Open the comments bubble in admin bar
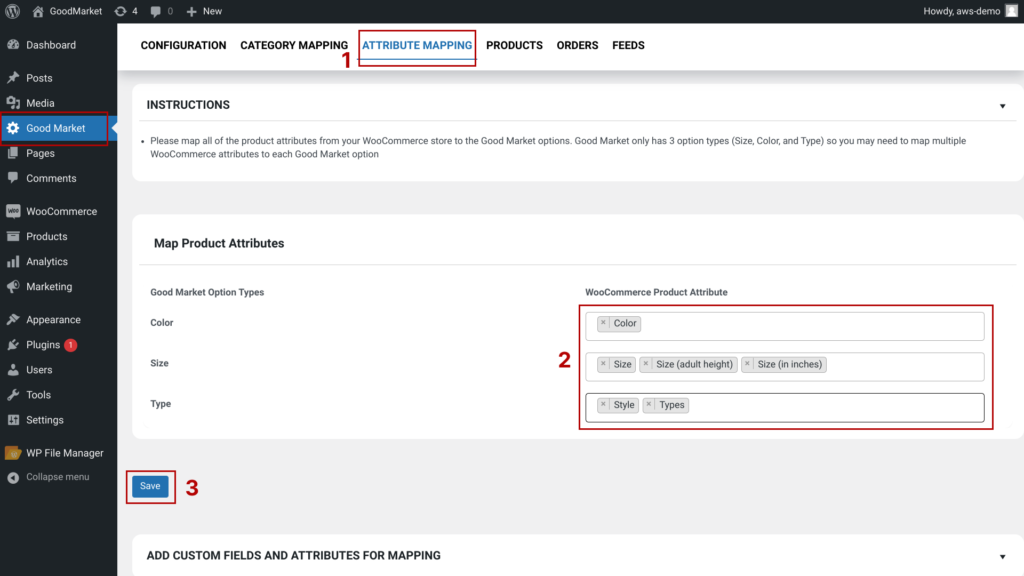Image resolution: width=1024 pixels, height=576 pixels. tap(160, 11)
